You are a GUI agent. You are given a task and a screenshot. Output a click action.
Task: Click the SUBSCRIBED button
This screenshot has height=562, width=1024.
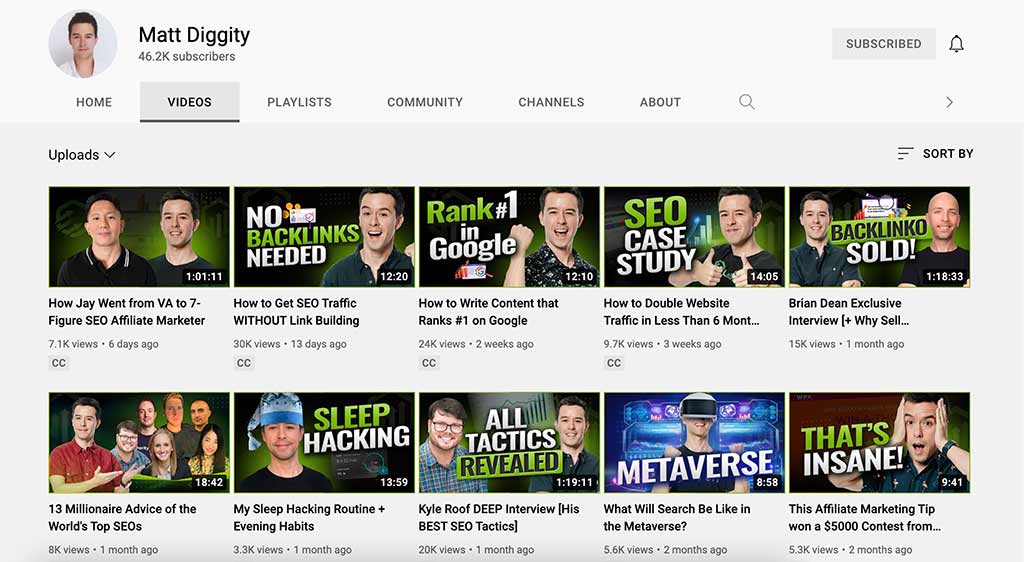click(884, 44)
